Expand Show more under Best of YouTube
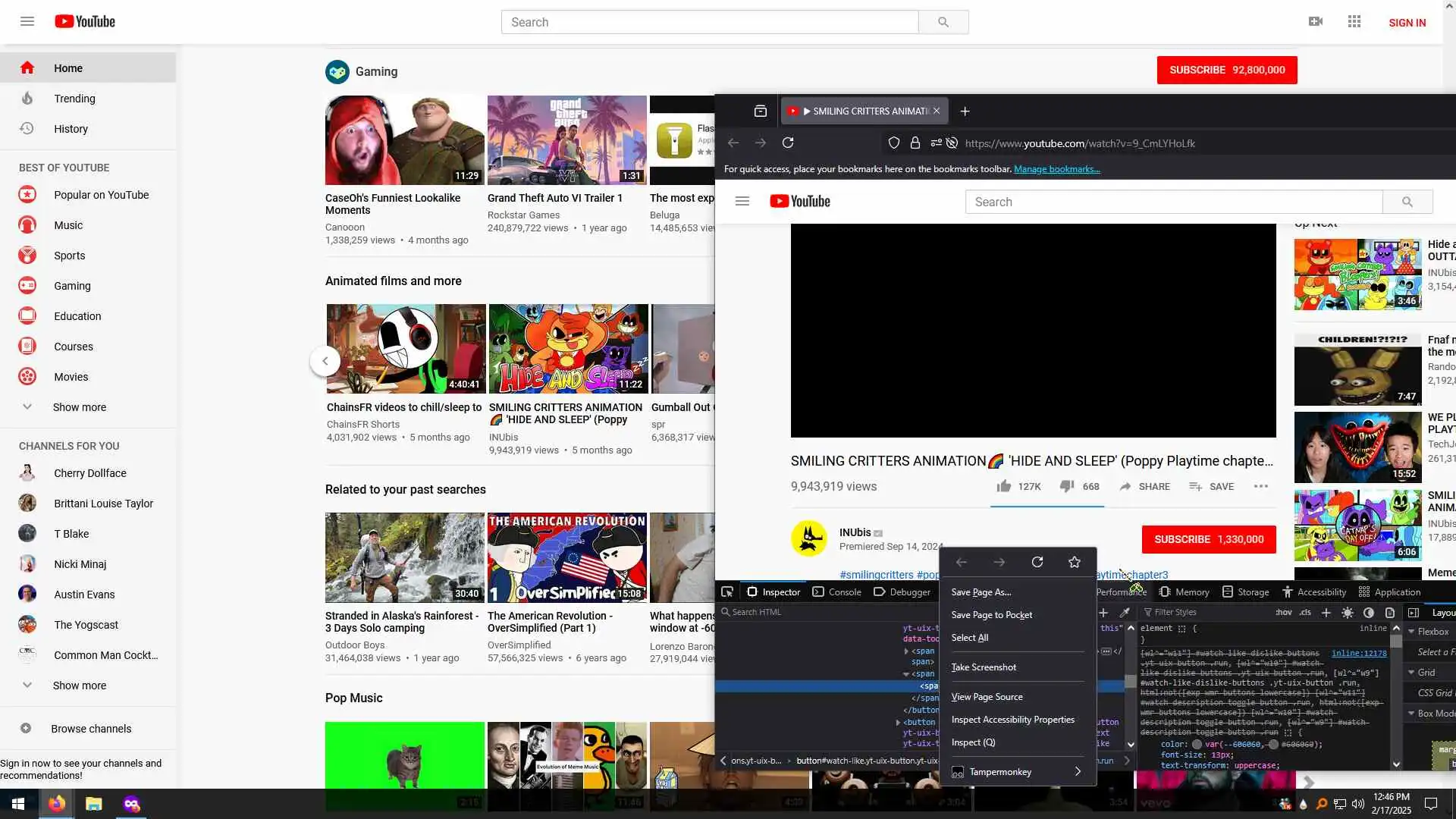 tap(79, 407)
